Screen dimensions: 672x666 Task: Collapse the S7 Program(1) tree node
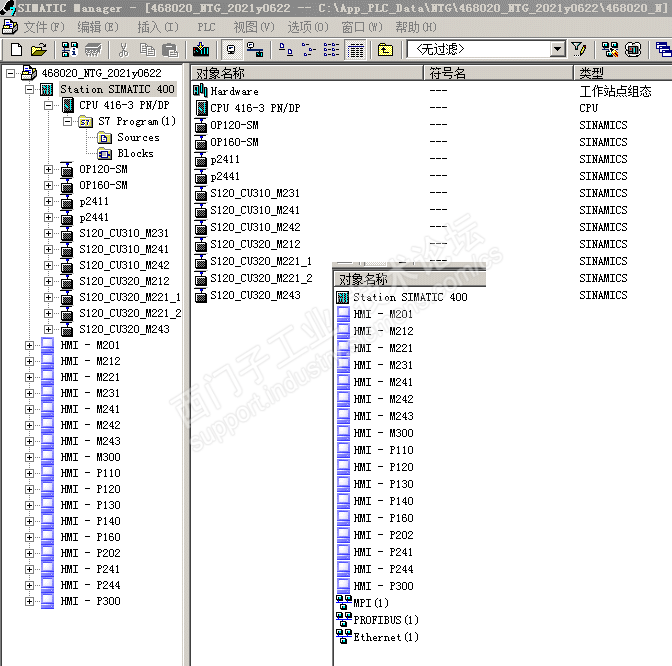67,121
